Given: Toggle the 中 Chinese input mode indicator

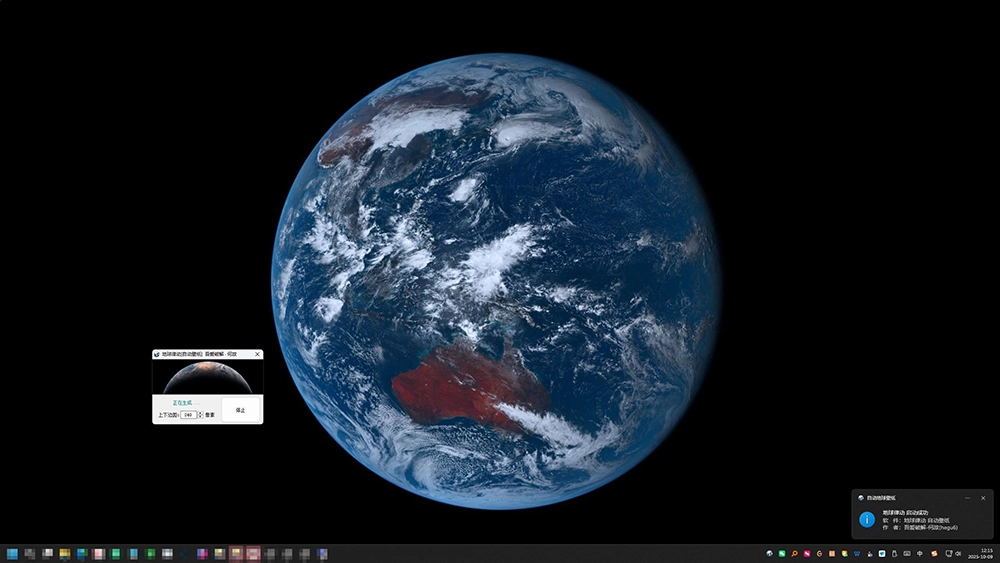Looking at the screenshot, I should [919, 553].
